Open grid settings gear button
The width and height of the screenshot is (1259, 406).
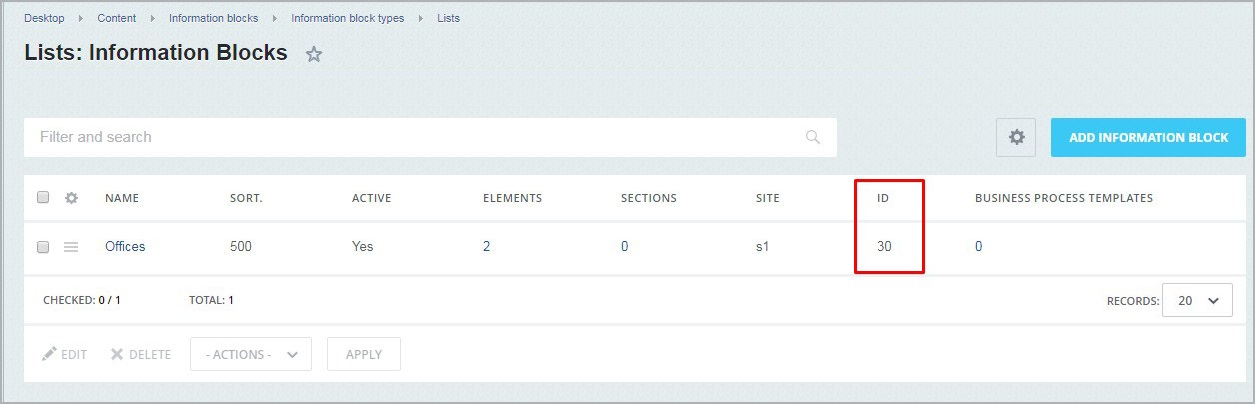coord(1016,137)
